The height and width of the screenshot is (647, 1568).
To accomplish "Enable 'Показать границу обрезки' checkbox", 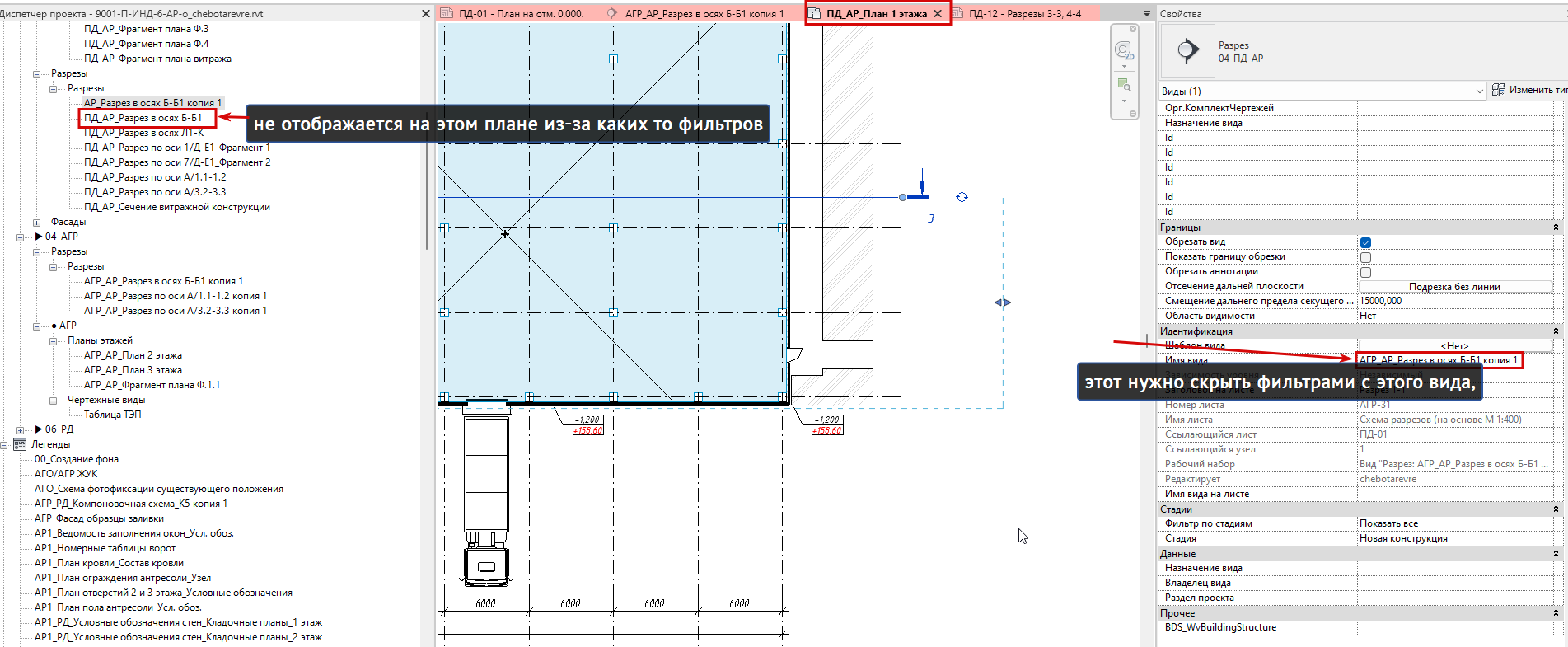I will point(1365,257).
